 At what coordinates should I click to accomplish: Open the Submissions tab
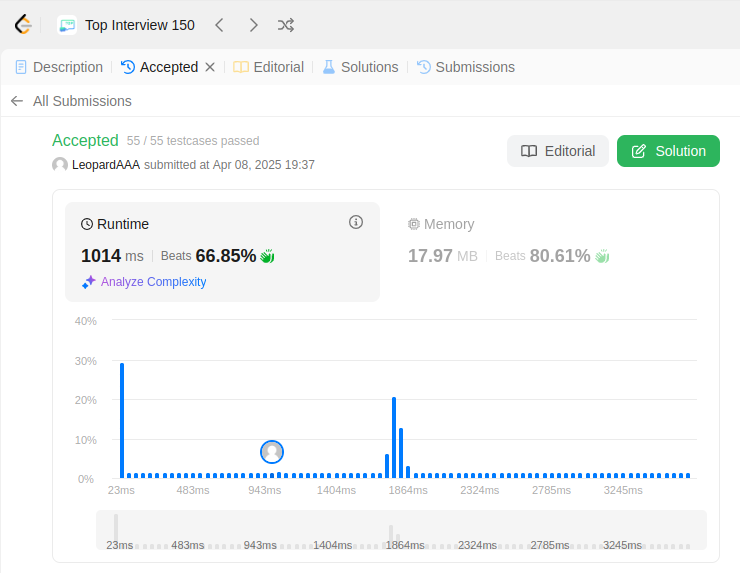(x=466, y=67)
